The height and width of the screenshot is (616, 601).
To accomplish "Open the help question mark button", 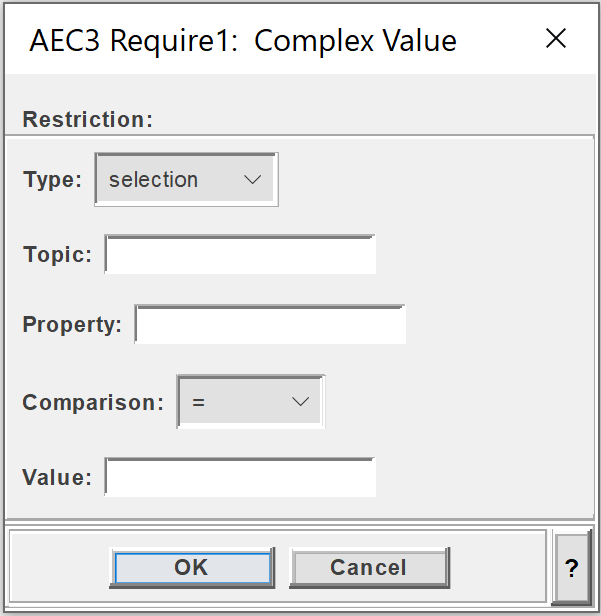I will pyautogui.click(x=572, y=567).
